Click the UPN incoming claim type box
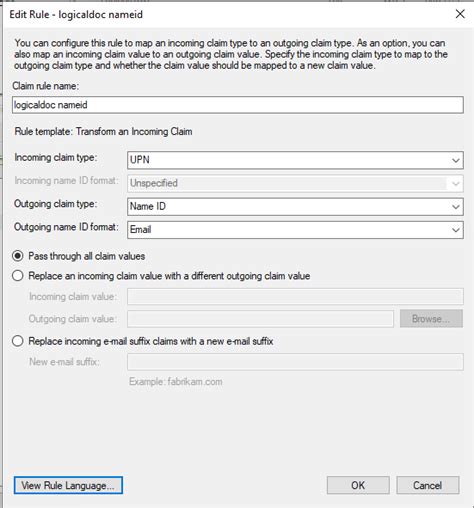 [x=295, y=160]
